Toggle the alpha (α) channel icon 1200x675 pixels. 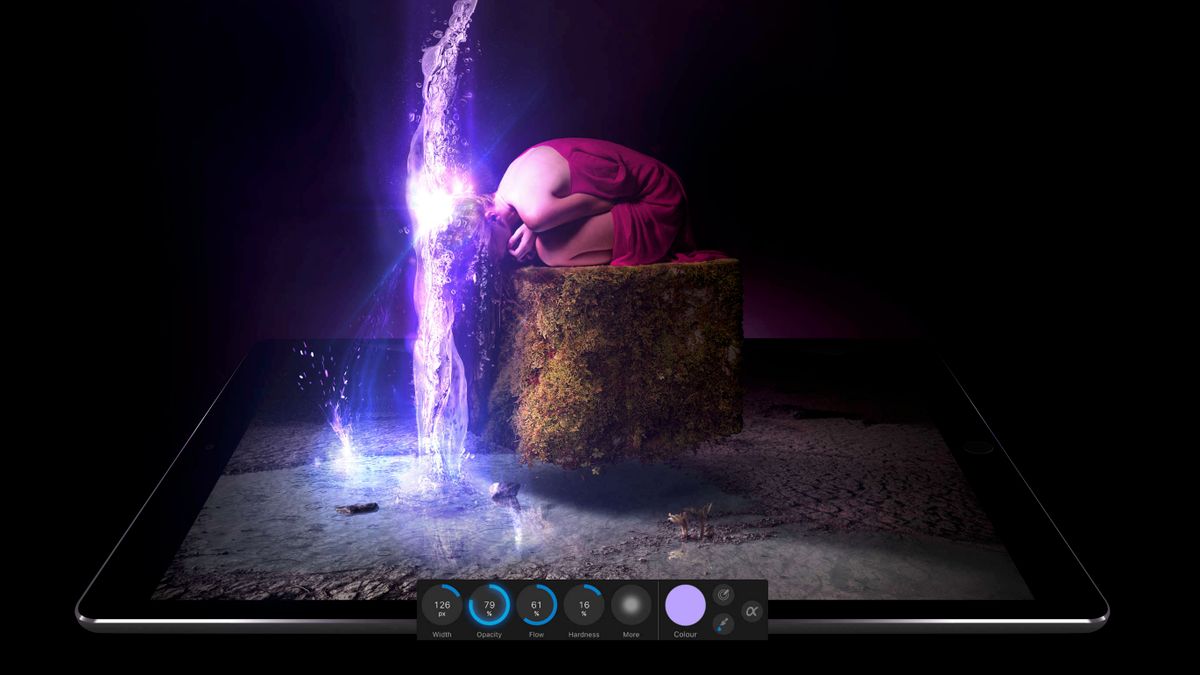pos(751,611)
